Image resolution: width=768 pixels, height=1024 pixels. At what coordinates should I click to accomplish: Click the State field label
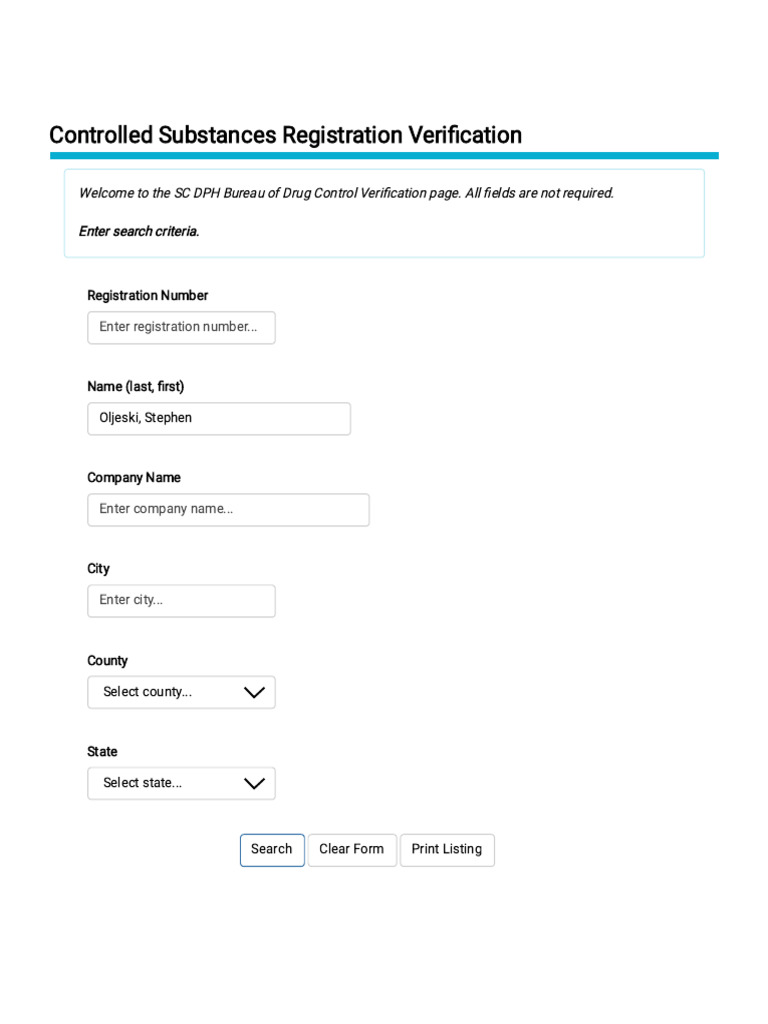pyautogui.click(x=102, y=751)
